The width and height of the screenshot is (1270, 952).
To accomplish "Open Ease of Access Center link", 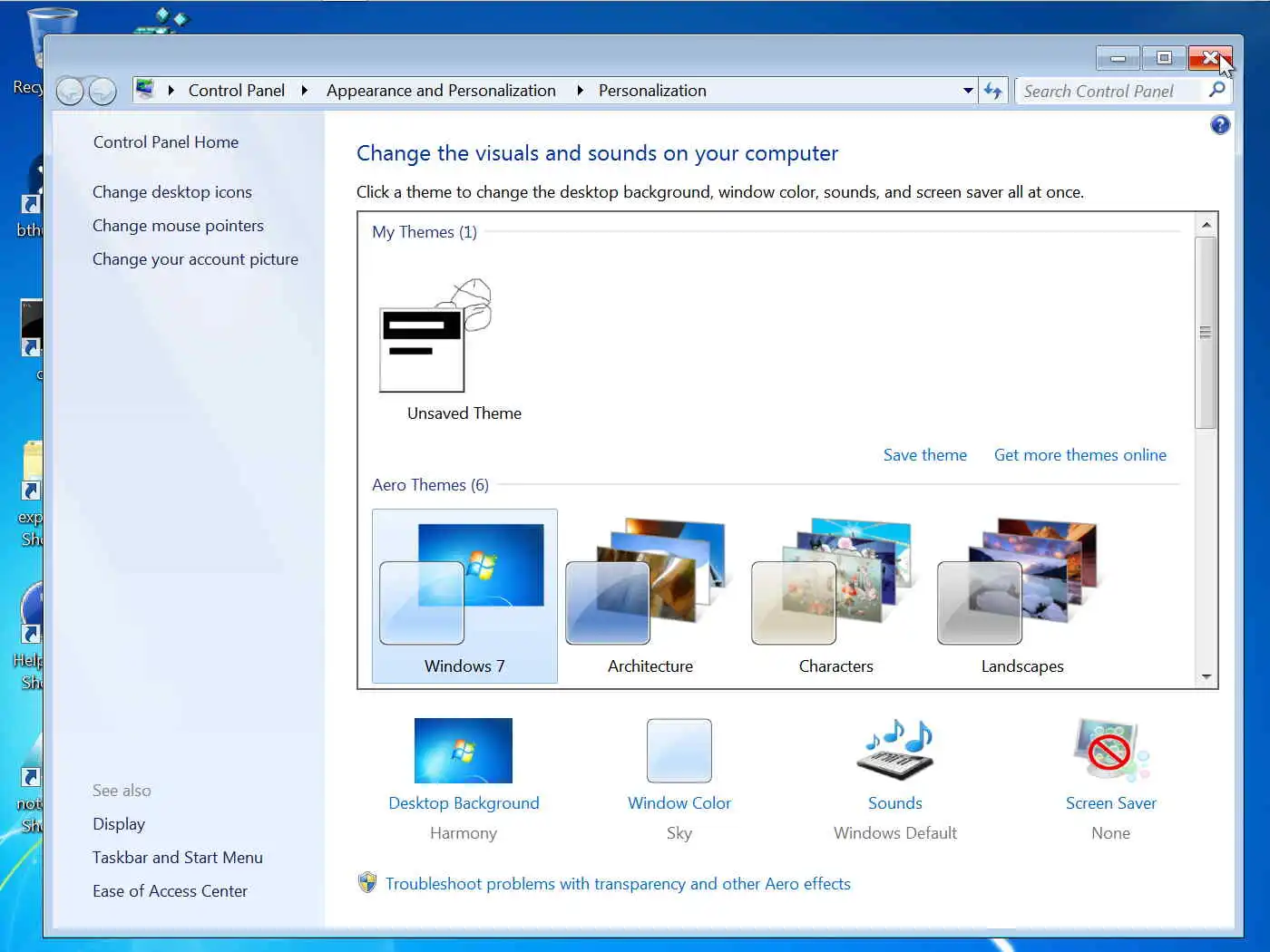I will point(170,891).
